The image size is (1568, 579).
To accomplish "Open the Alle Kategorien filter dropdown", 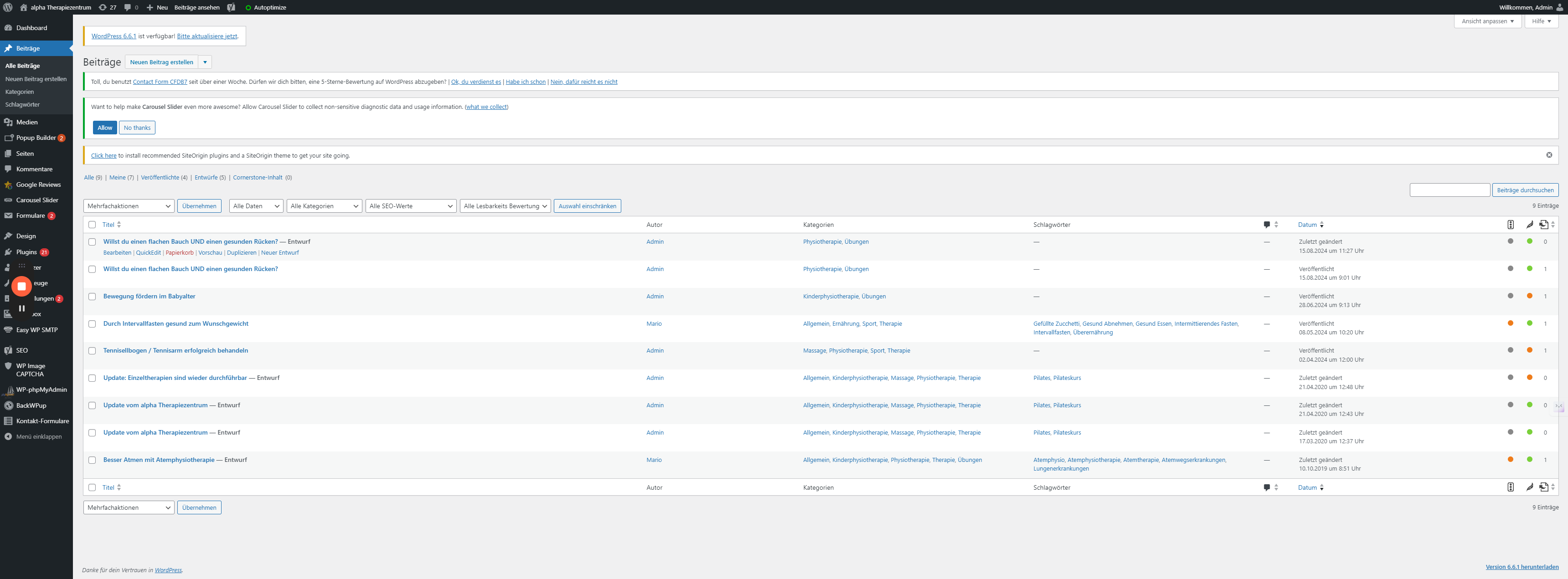I will pos(325,206).
